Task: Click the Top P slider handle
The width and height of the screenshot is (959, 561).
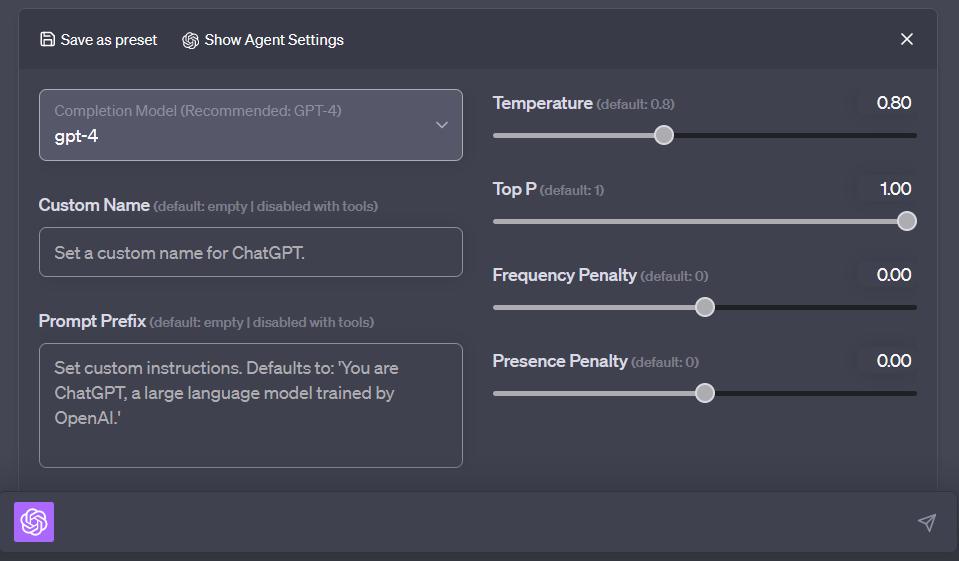Action: click(907, 221)
